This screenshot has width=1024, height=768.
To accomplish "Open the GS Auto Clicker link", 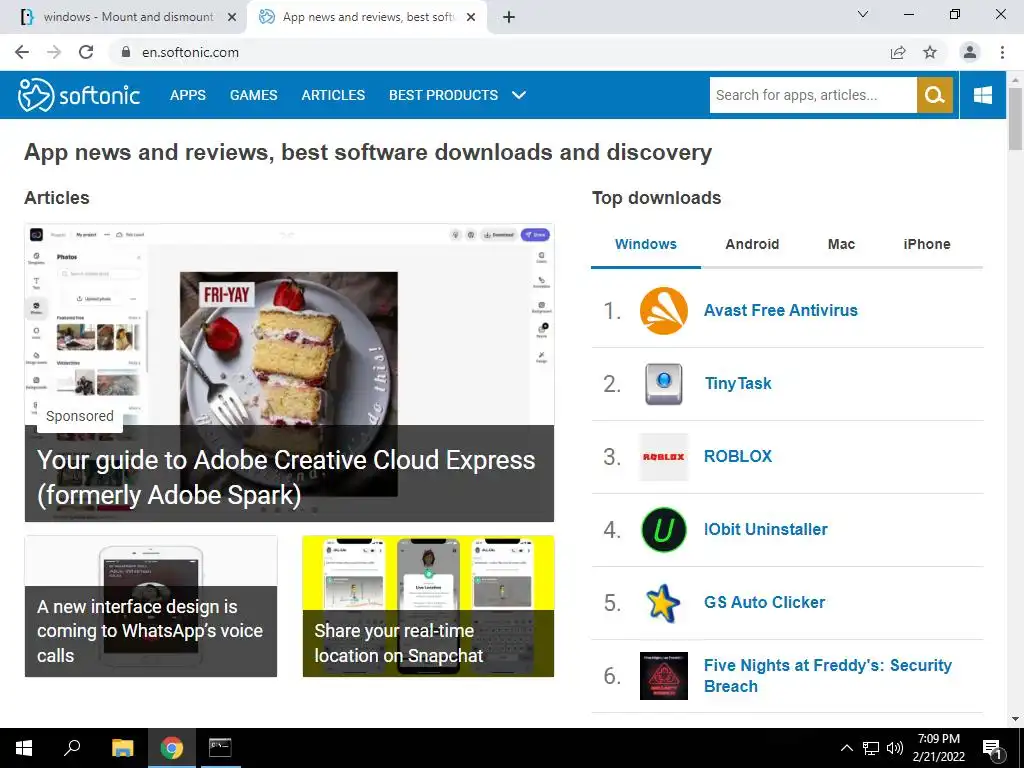I will click(x=764, y=603).
